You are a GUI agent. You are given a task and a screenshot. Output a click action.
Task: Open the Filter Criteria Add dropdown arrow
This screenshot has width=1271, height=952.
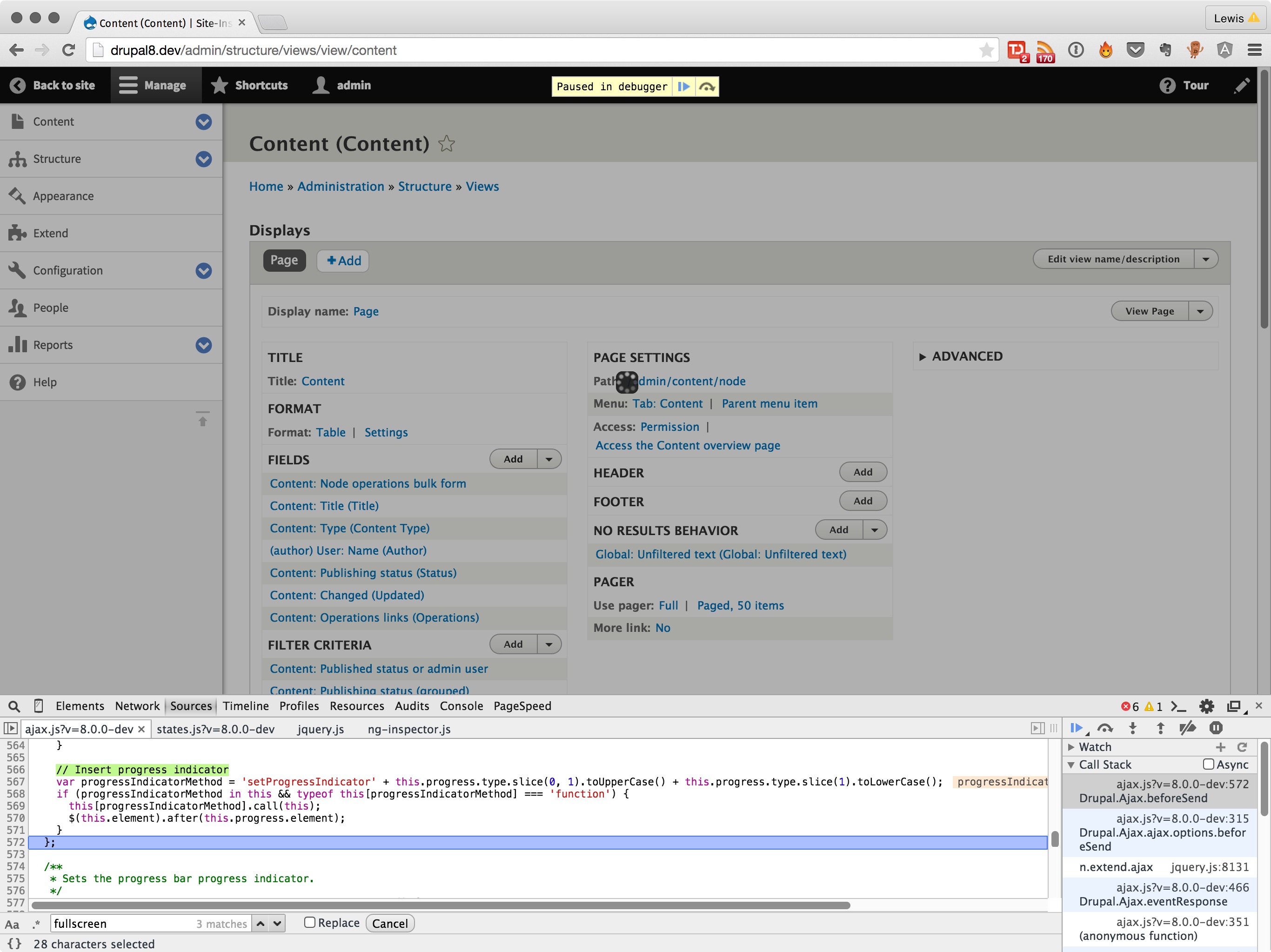[549, 644]
